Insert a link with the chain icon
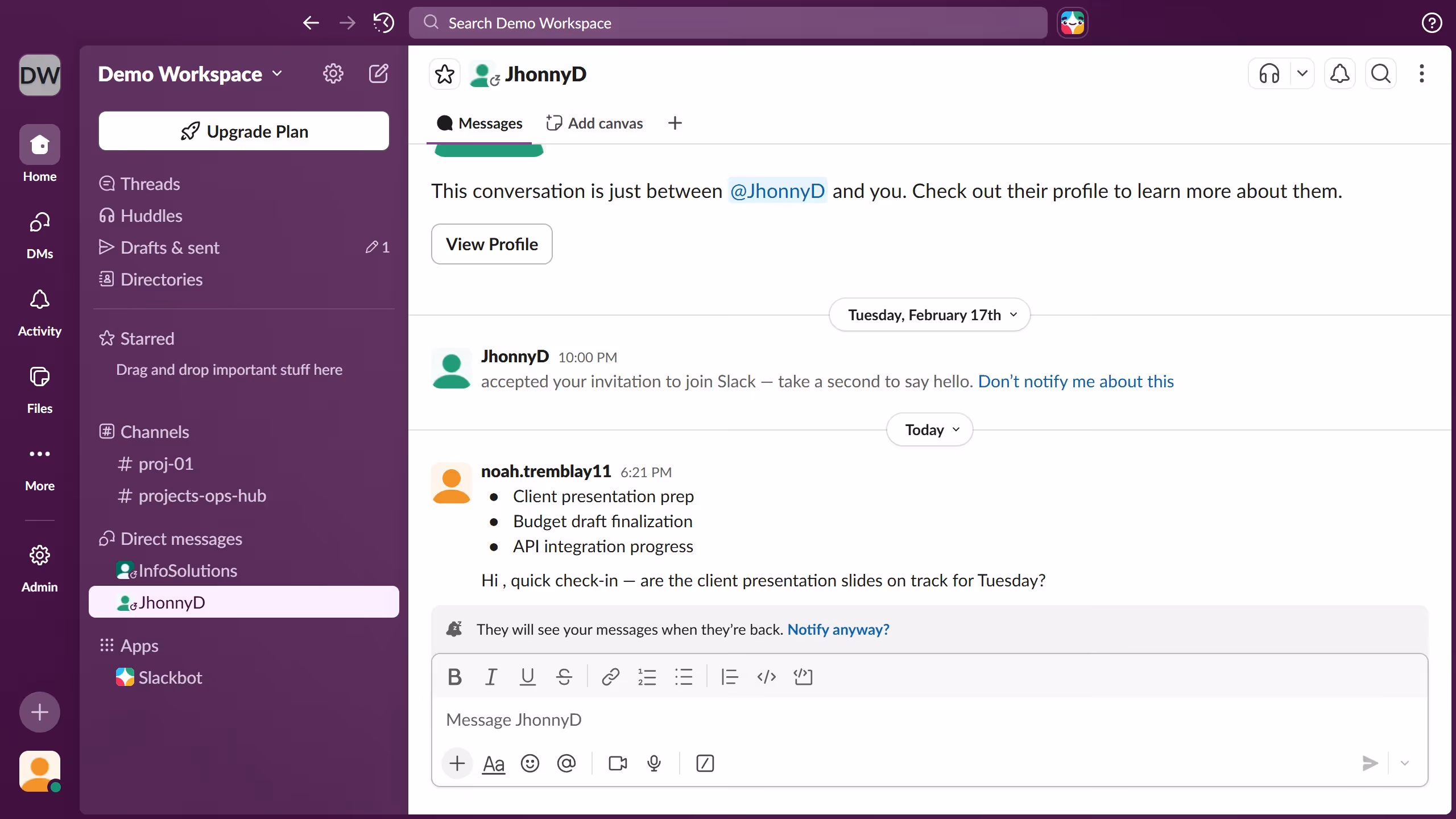The image size is (1456, 819). point(610,677)
